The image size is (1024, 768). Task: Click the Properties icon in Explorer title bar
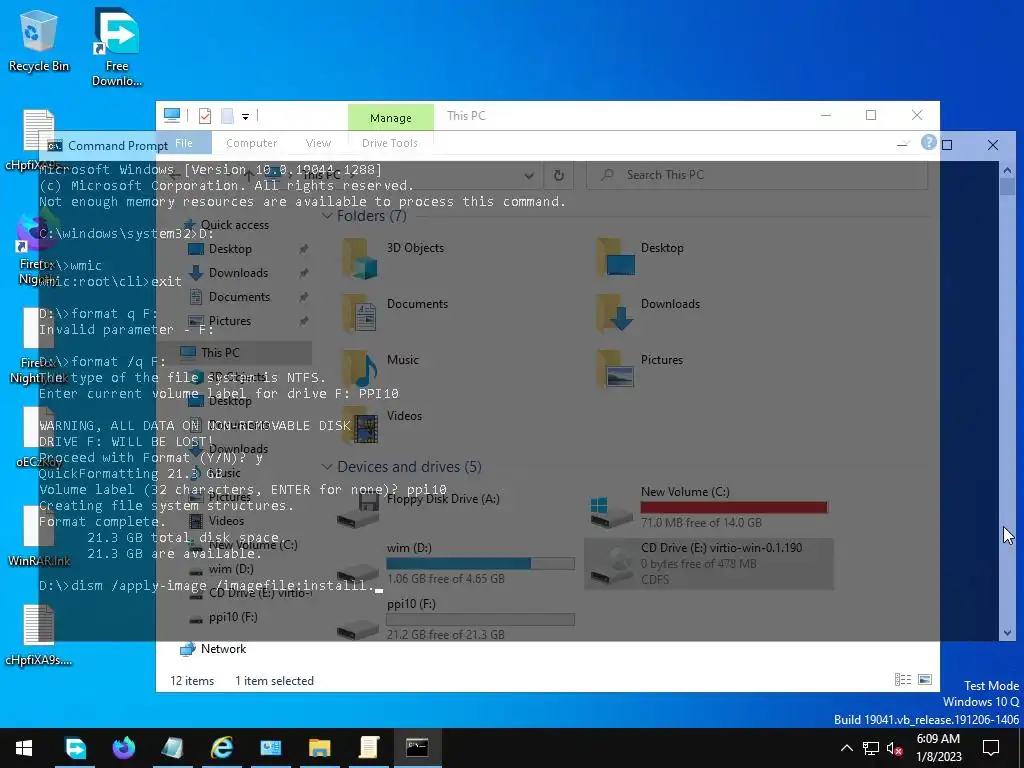point(205,116)
